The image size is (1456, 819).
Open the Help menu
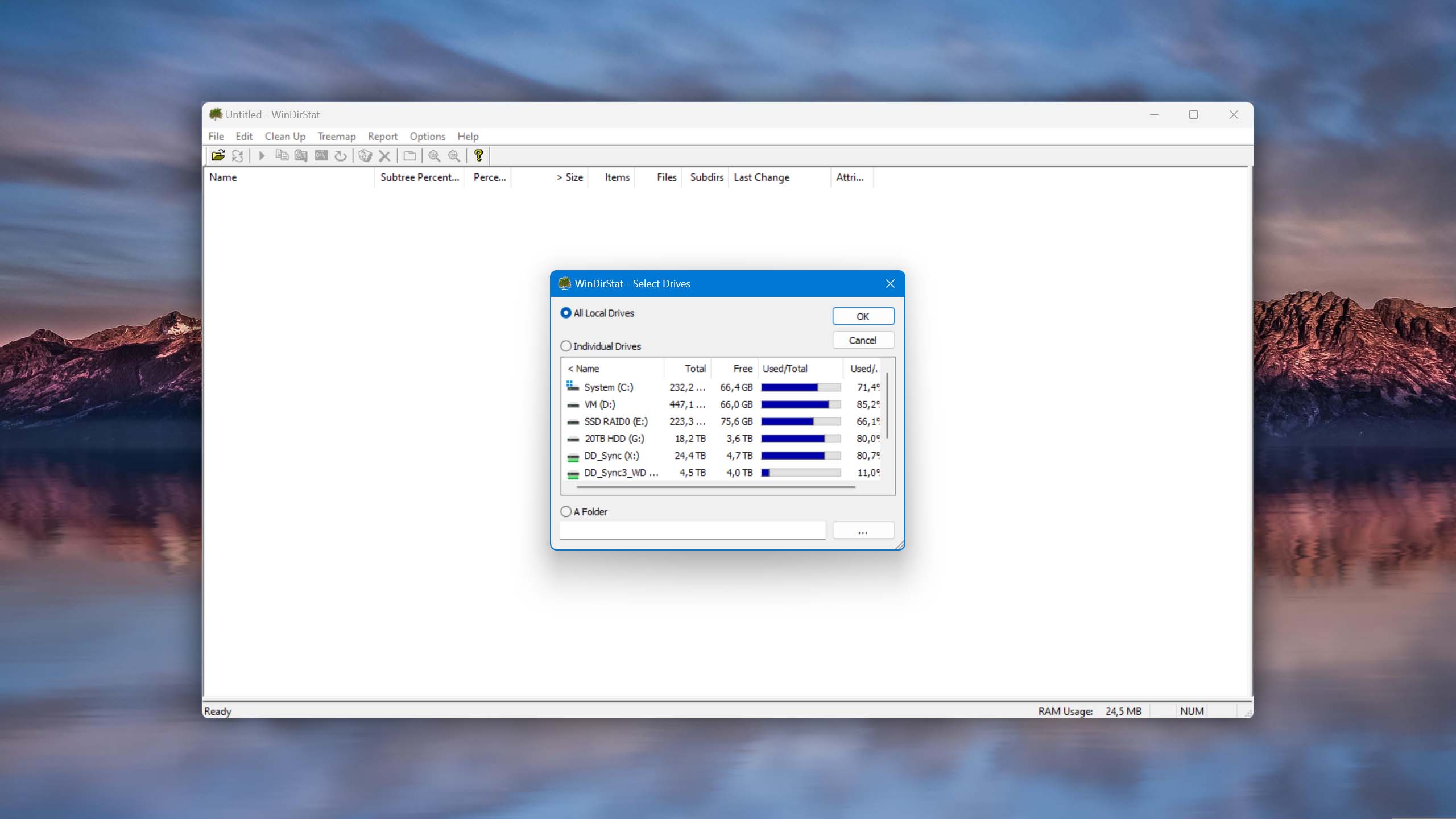468,136
